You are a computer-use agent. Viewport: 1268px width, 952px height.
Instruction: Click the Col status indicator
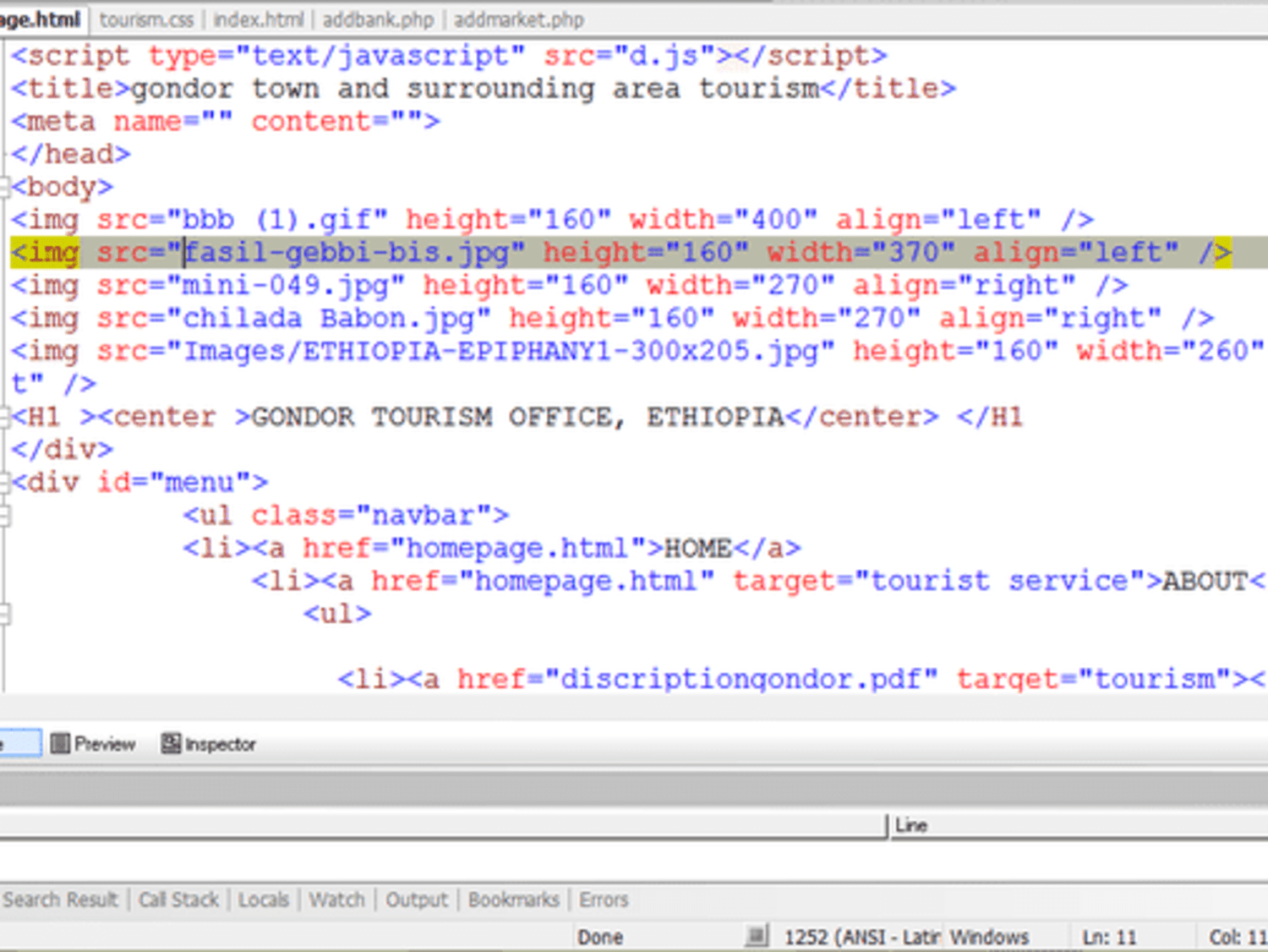pyautogui.click(x=1238, y=937)
